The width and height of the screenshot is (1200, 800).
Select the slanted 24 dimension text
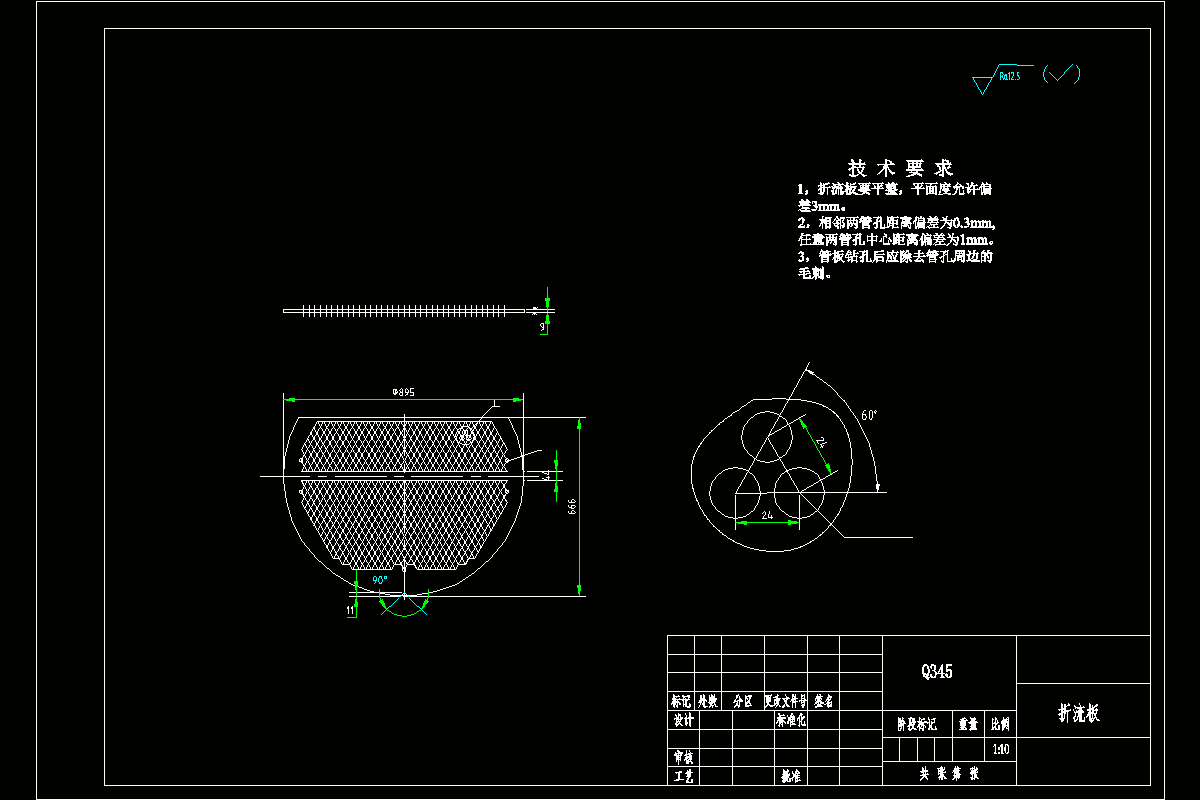pyautogui.click(x=821, y=442)
